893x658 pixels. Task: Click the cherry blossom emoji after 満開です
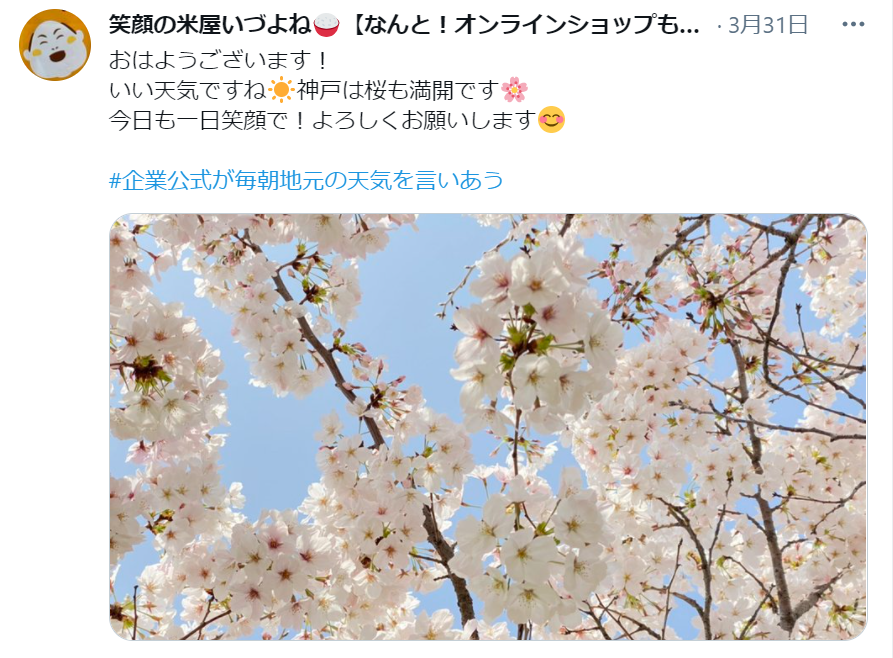click(x=514, y=90)
